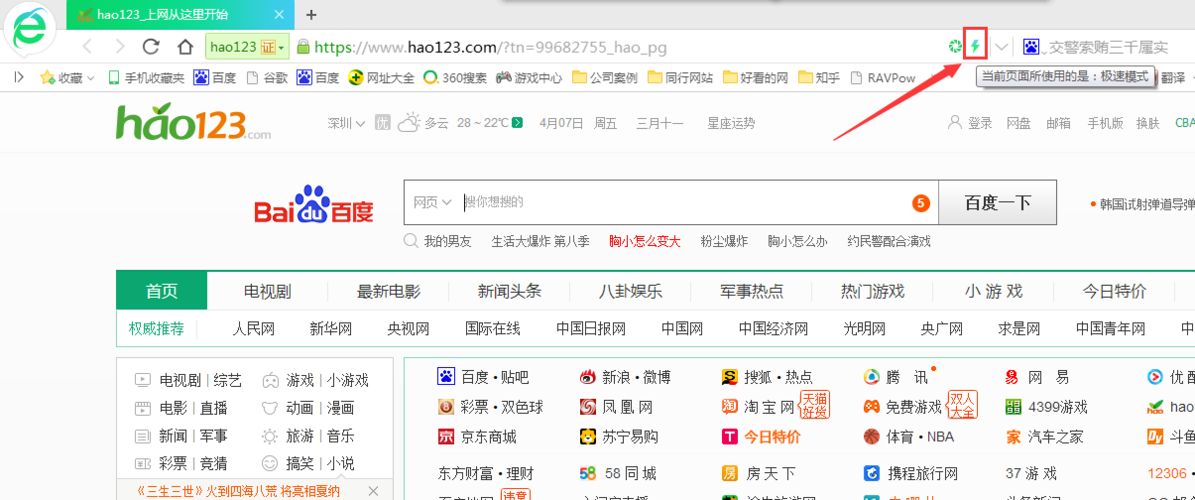Image resolution: width=1195 pixels, height=500 pixels.
Task: Open the RAVPow bookmark
Action: [883, 77]
